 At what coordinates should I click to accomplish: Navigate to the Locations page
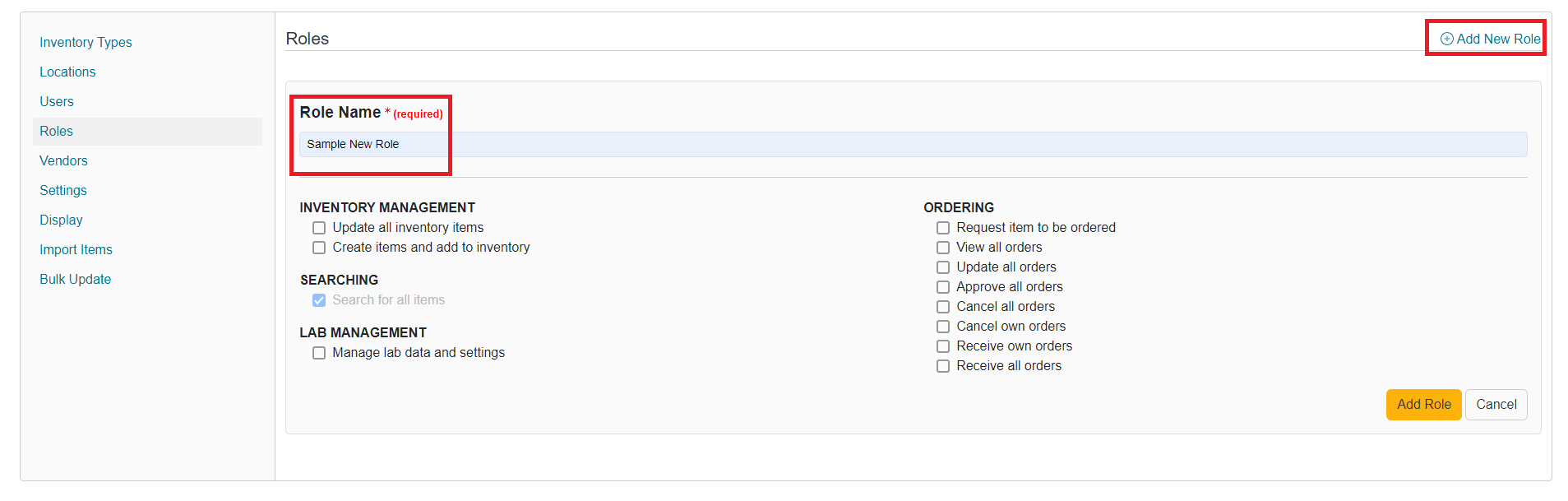pyautogui.click(x=67, y=72)
